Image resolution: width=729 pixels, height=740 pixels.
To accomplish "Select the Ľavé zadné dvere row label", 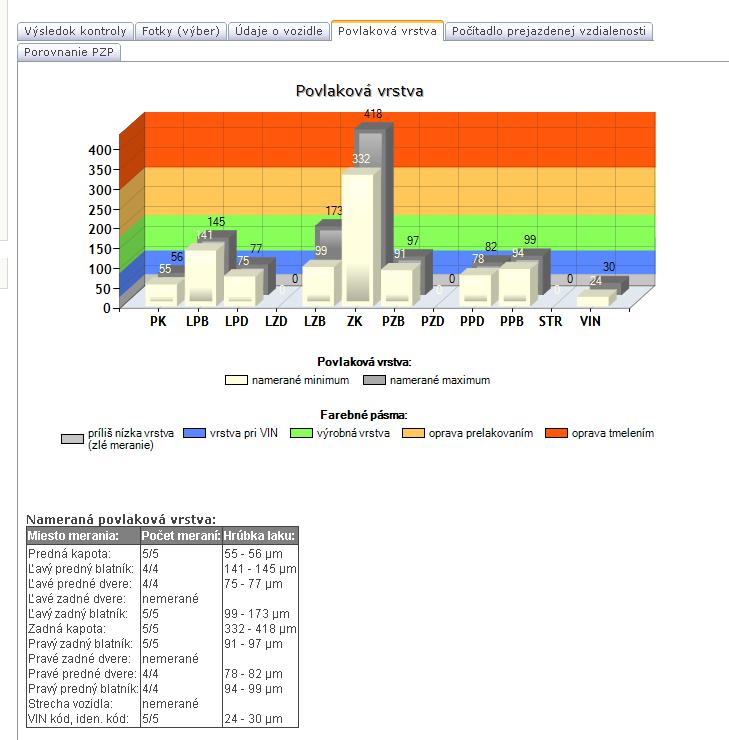I will point(77,599).
